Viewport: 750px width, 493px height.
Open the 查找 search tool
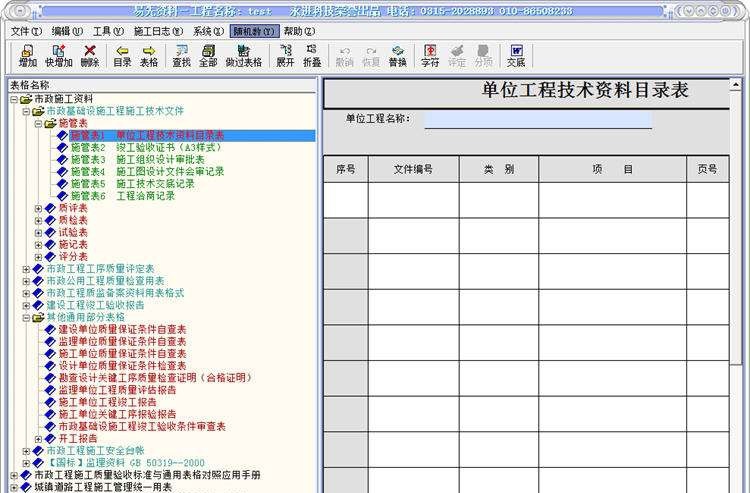(x=182, y=55)
